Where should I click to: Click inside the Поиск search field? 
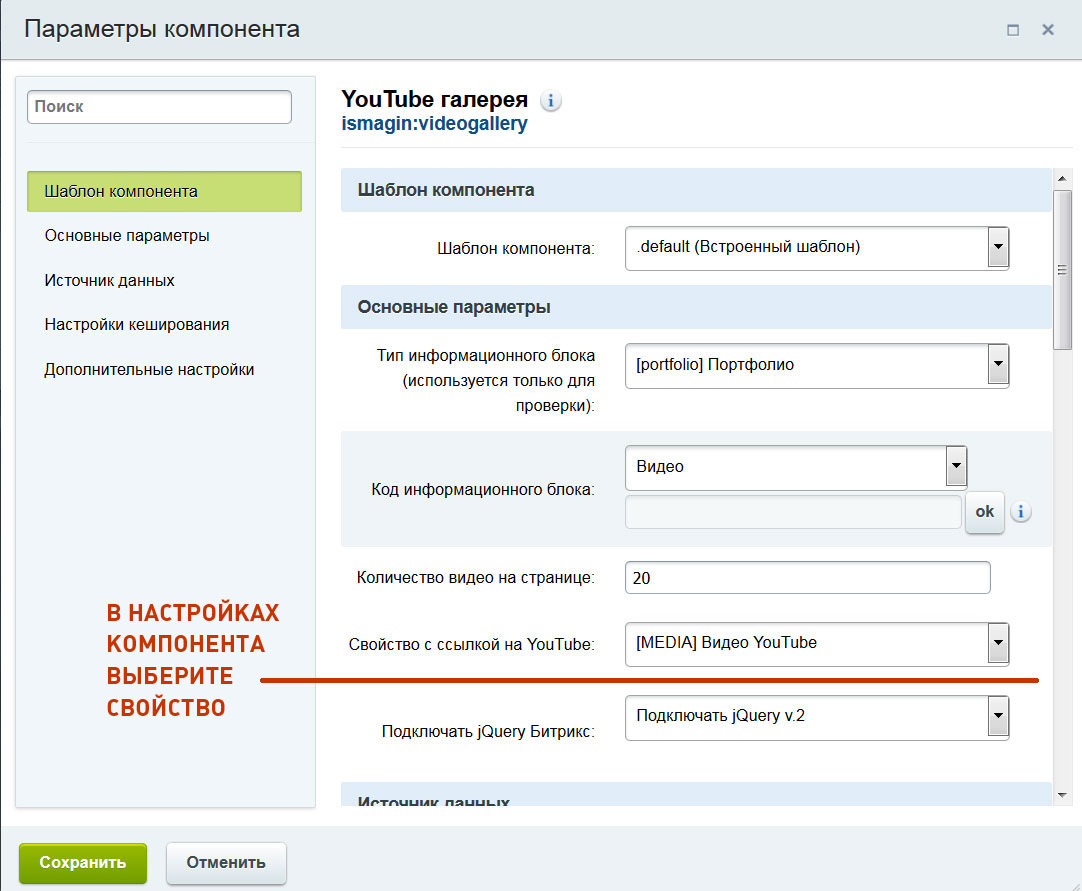pyautogui.click(x=158, y=106)
